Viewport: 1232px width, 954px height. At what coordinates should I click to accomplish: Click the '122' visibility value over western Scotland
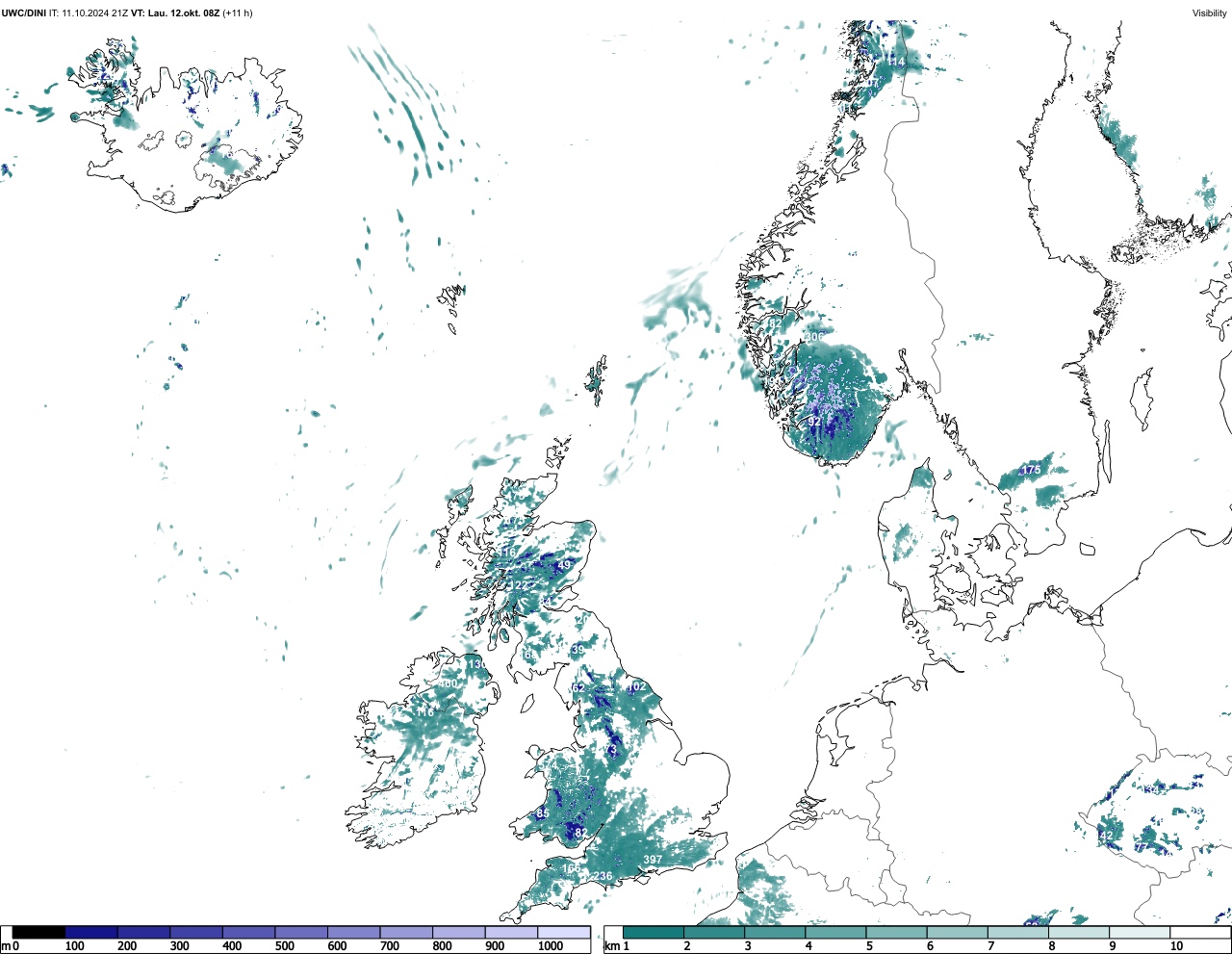point(518,585)
